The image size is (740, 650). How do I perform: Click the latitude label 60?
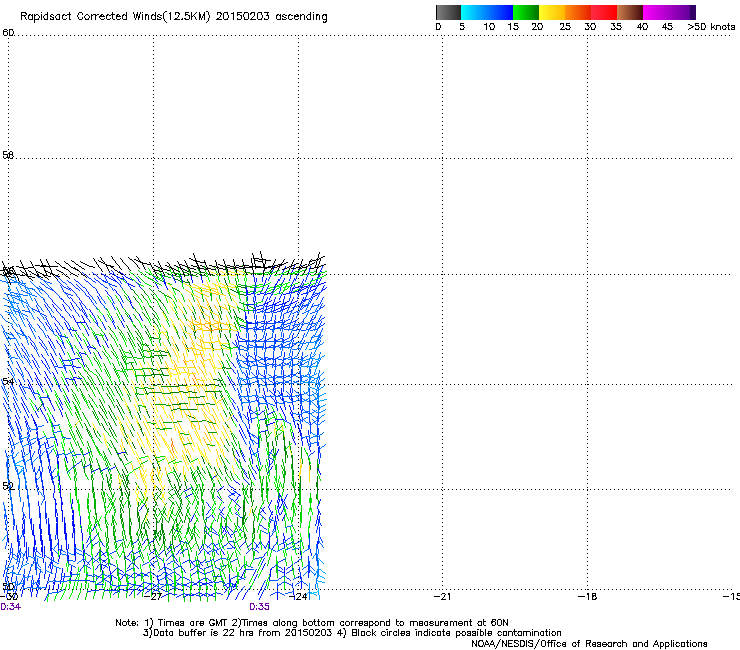8,33
